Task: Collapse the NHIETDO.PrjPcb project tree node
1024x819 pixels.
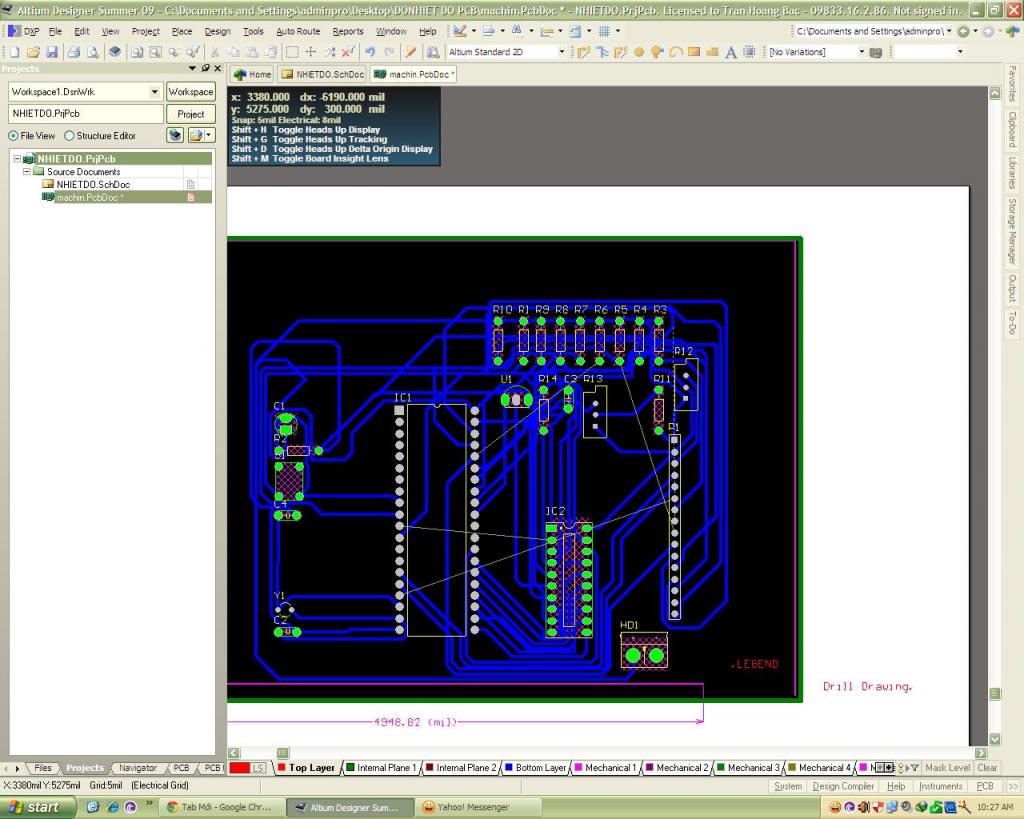Action: pyautogui.click(x=17, y=159)
